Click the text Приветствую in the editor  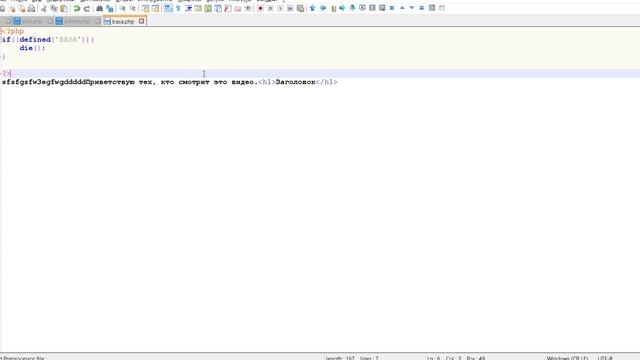(110, 82)
